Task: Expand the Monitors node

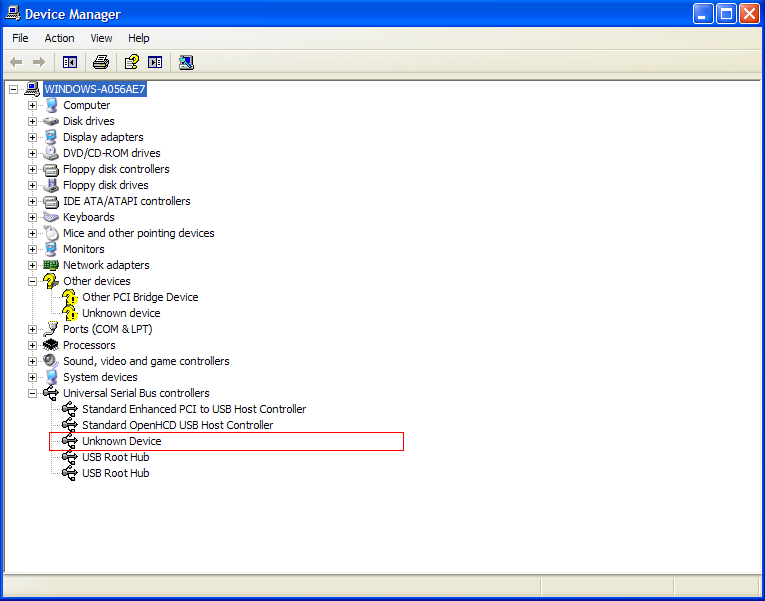Action: (32, 249)
